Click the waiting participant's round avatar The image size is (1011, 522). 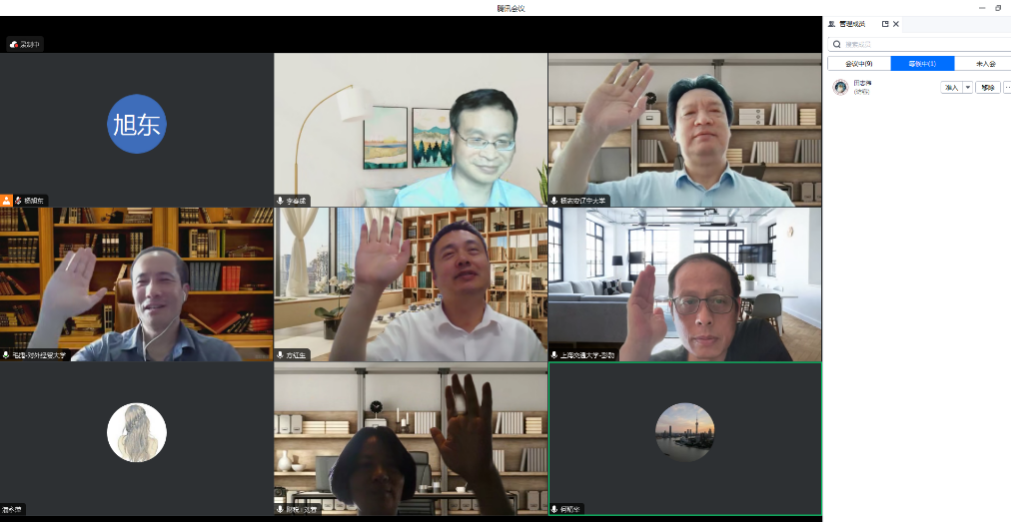[x=840, y=87]
